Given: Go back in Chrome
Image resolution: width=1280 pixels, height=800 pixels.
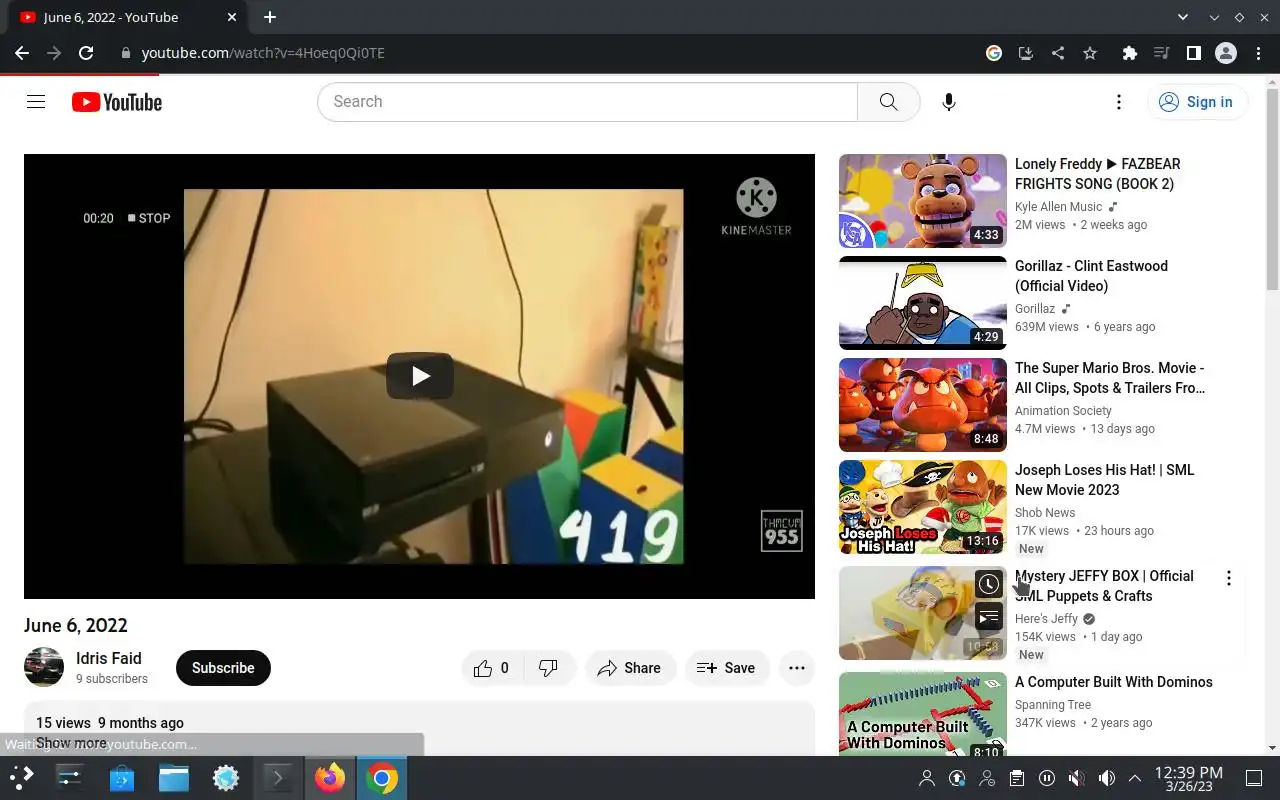Looking at the screenshot, I should [22, 53].
